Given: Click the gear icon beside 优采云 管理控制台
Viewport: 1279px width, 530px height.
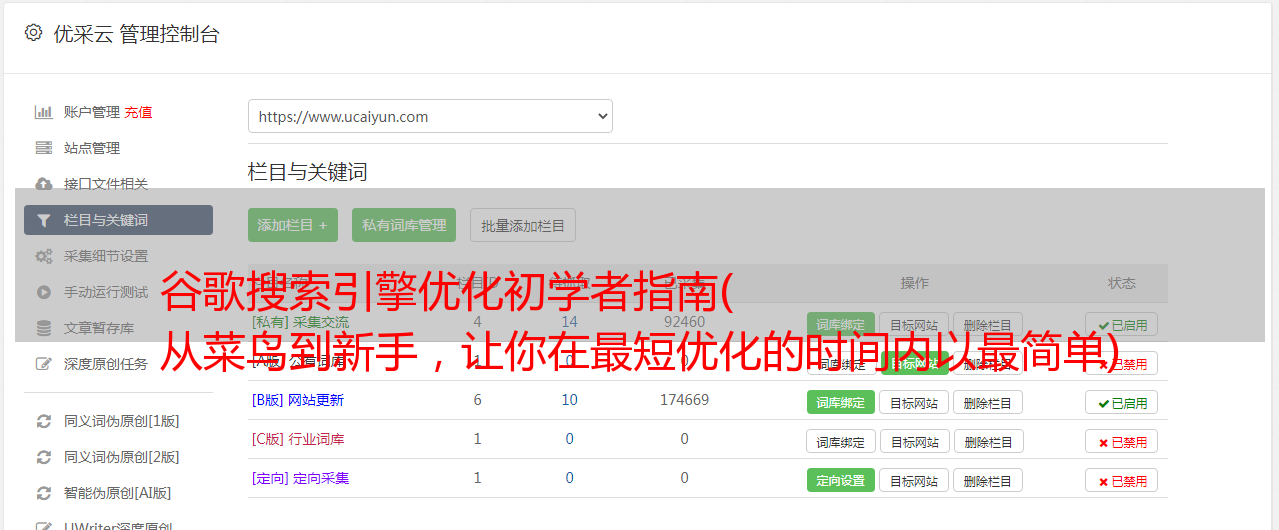Looking at the screenshot, I should [x=34, y=33].
